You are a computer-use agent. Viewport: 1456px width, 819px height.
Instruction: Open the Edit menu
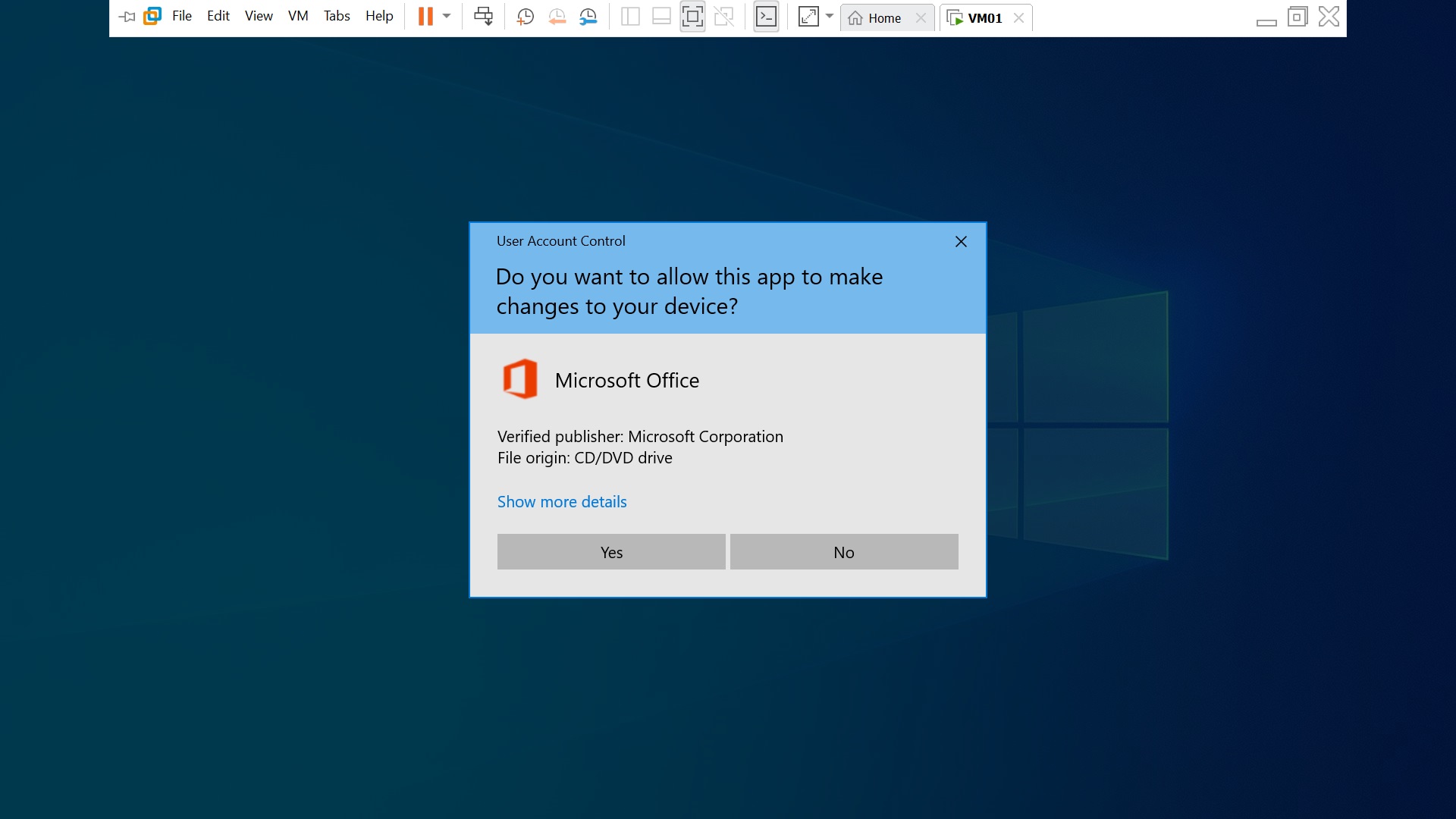coord(218,16)
